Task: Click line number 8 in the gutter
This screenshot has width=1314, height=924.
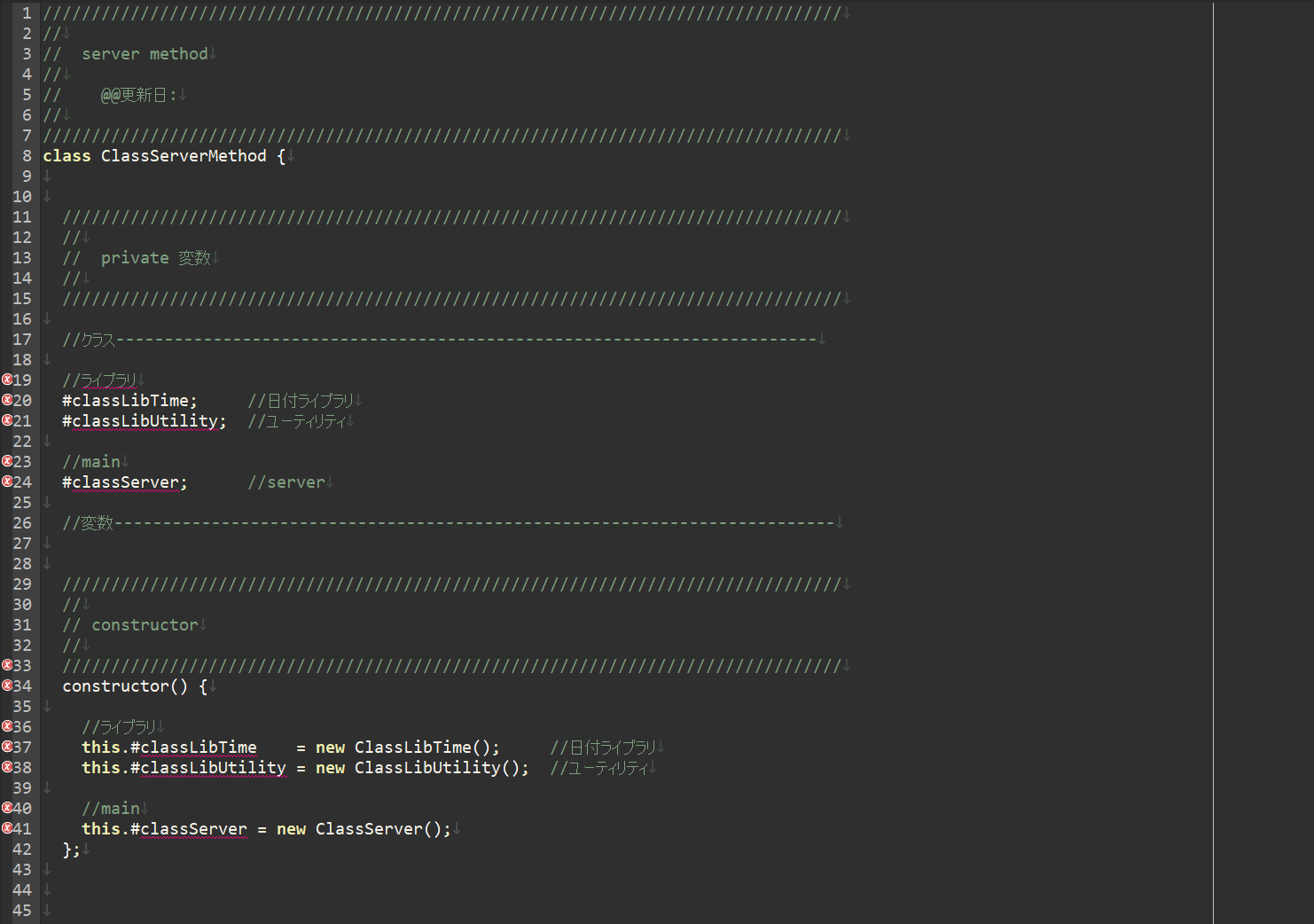Action: [27, 155]
